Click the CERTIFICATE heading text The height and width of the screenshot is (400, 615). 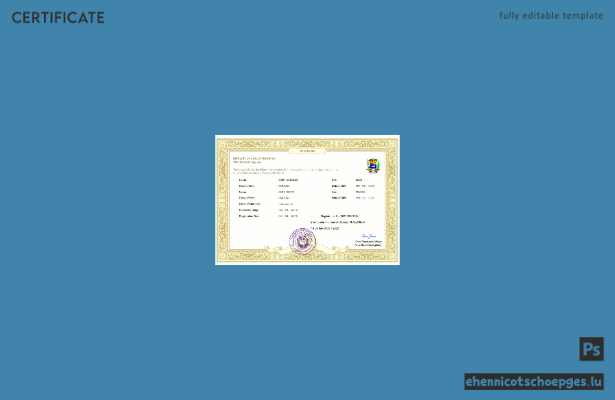coord(58,18)
